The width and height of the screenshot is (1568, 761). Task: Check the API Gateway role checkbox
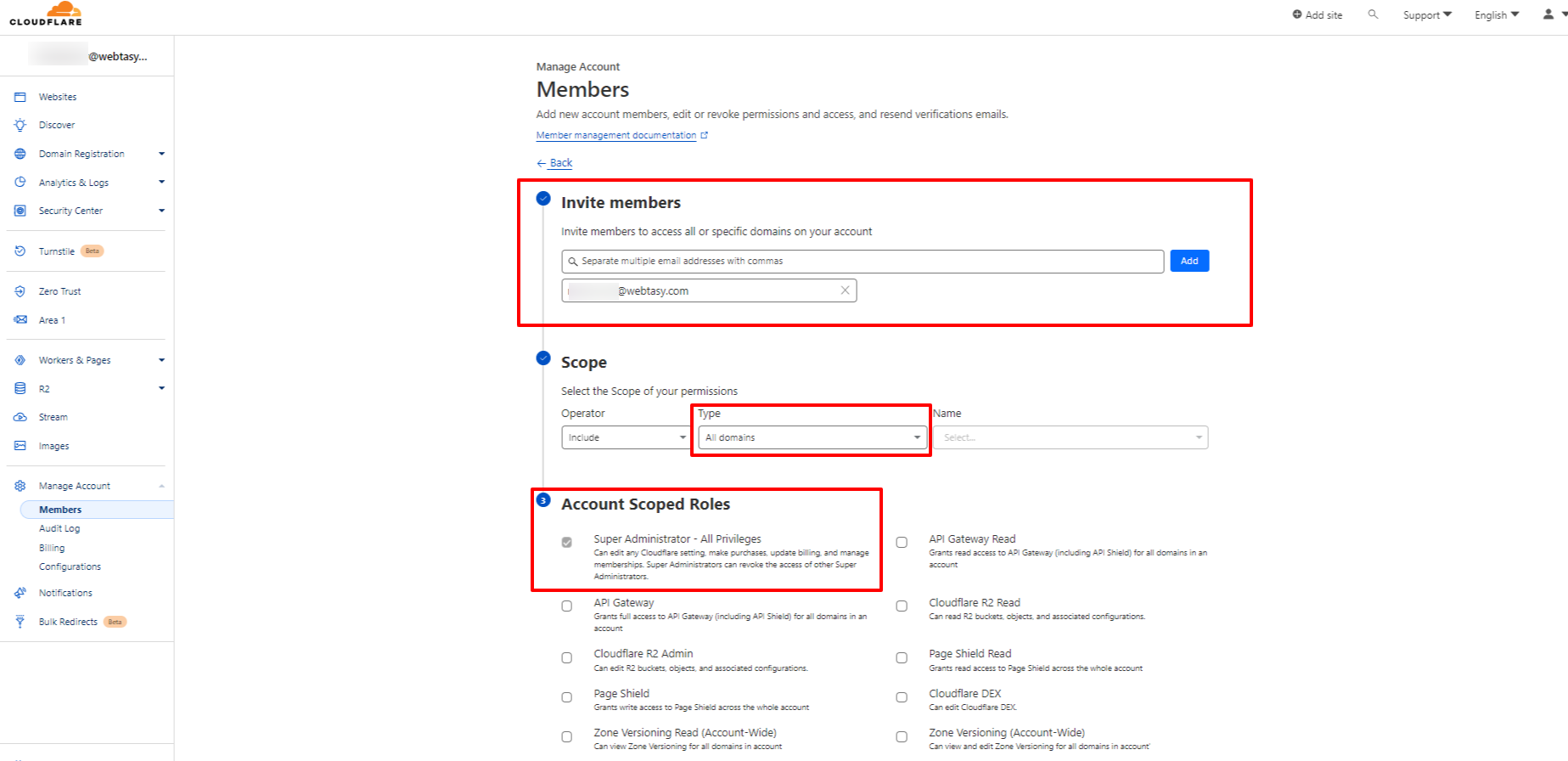566,606
